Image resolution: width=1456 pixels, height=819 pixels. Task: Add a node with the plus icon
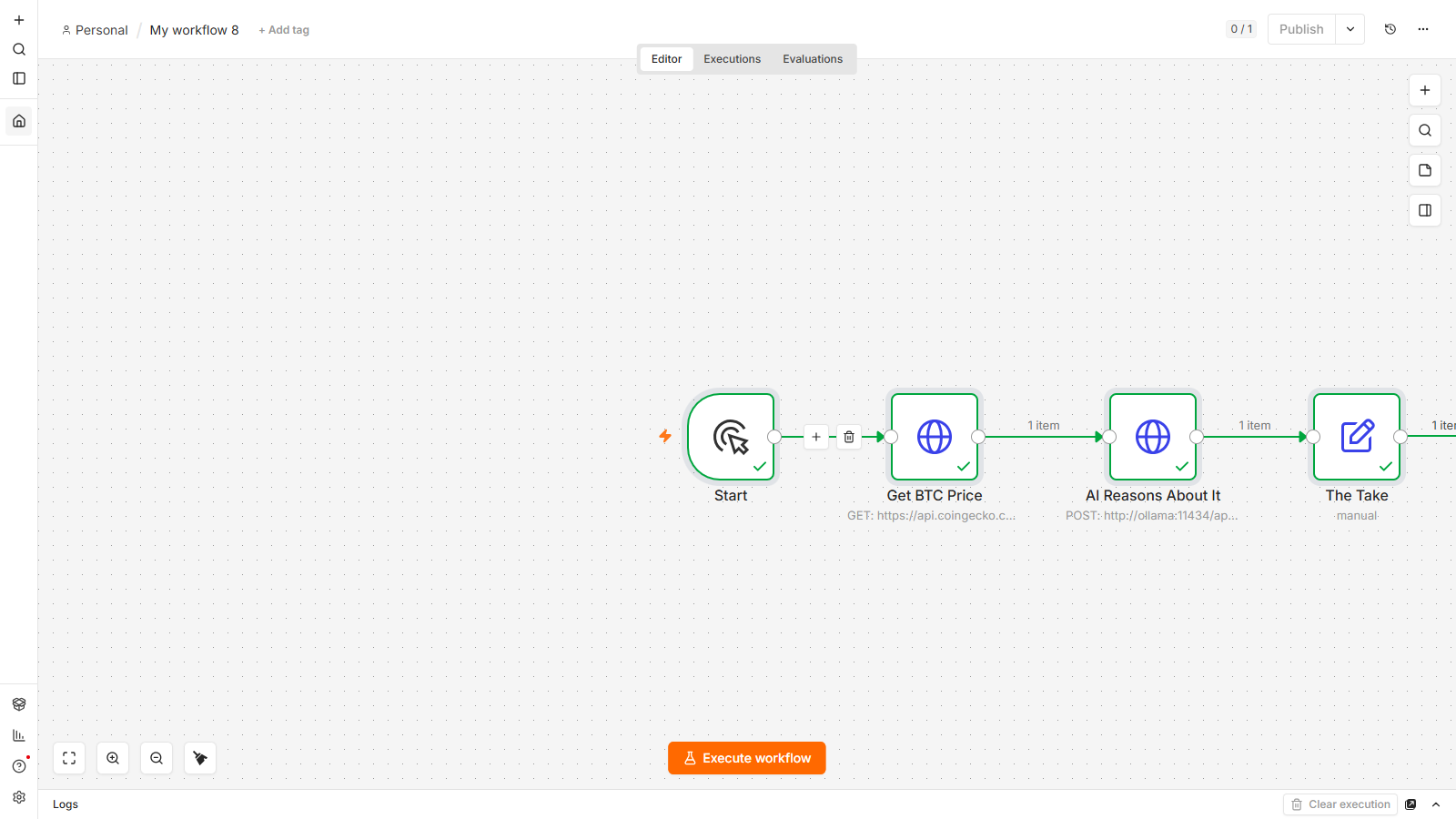pos(1425,90)
